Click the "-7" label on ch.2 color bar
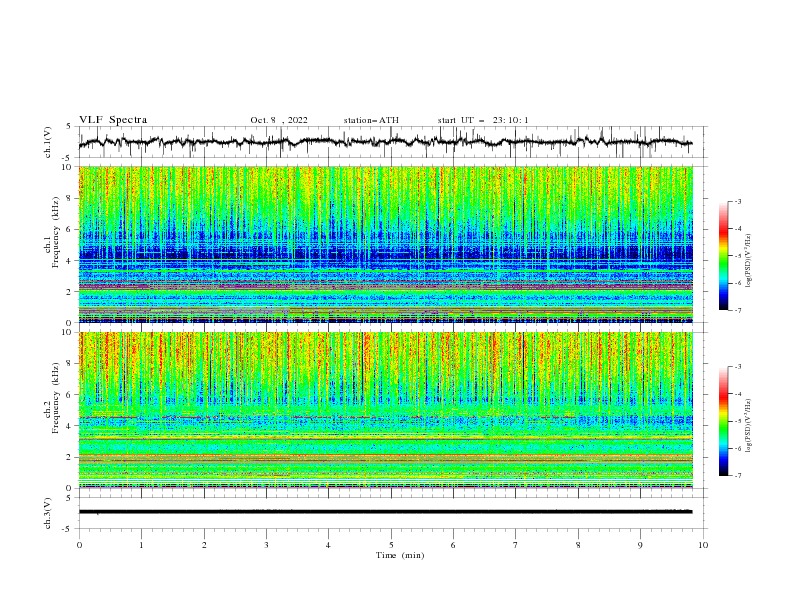The height and width of the screenshot is (612, 792). (738, 475)
